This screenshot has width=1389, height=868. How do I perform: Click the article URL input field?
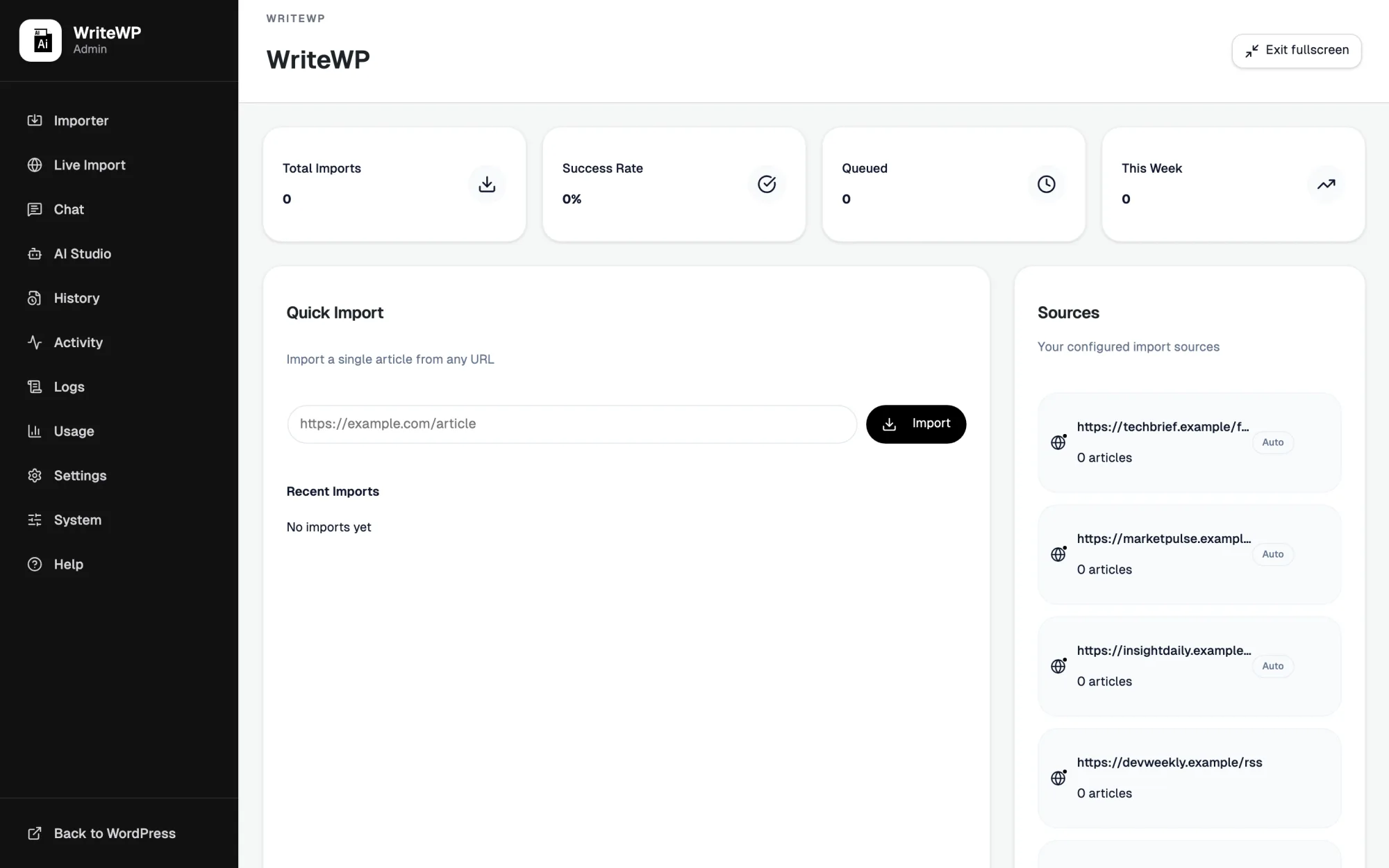(572, 424)
